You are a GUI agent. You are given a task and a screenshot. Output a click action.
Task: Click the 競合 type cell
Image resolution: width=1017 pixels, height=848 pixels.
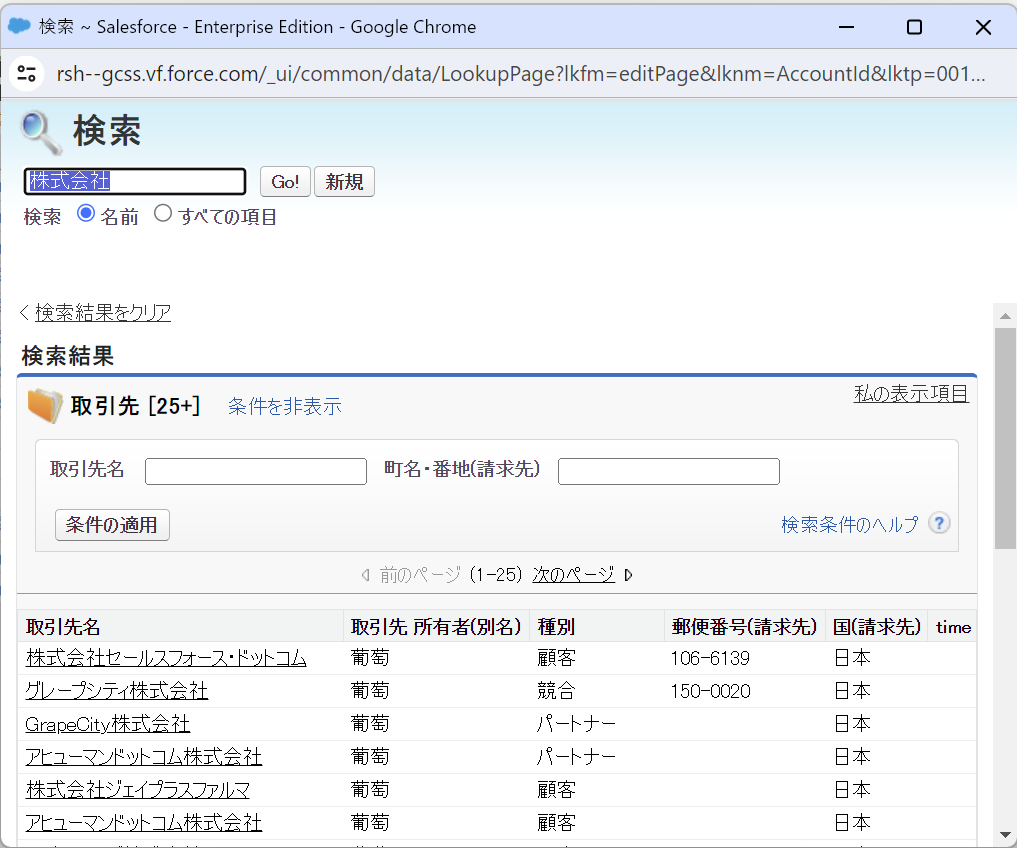tap(556, 692)
